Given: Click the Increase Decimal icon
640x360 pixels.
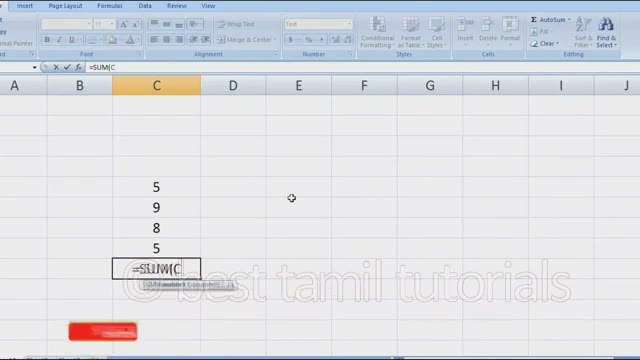Looking at the screenshot, I should pyautogui.click(x=336, y=40).
